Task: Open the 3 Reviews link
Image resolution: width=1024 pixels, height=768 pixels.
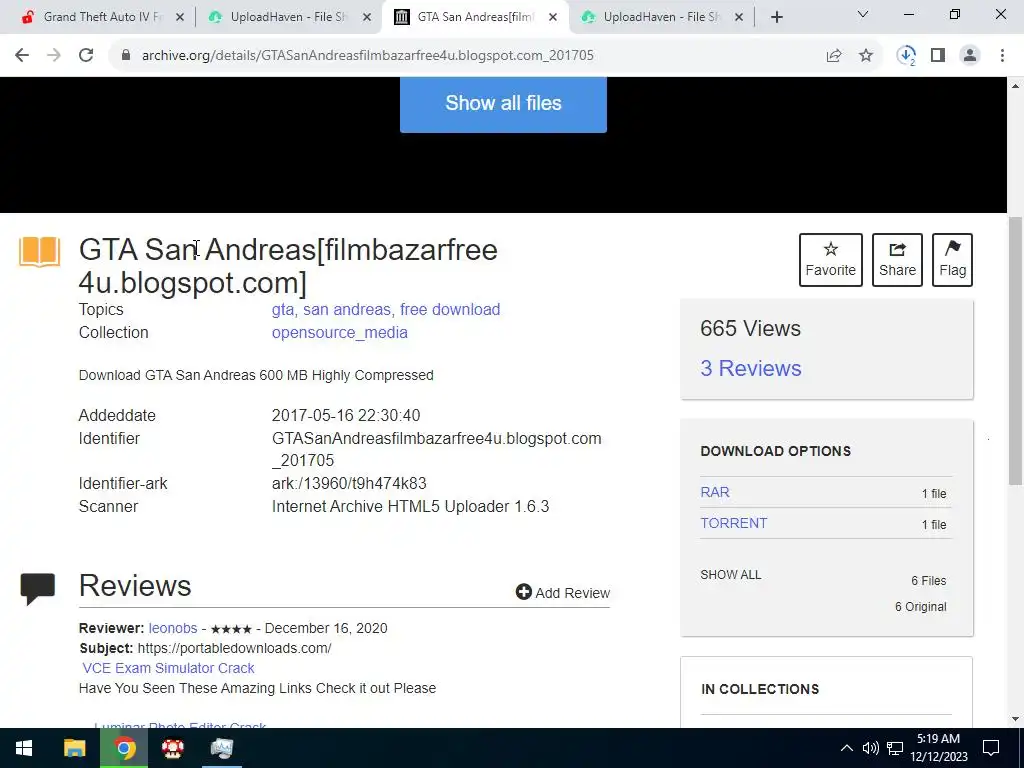Action: 750,368
